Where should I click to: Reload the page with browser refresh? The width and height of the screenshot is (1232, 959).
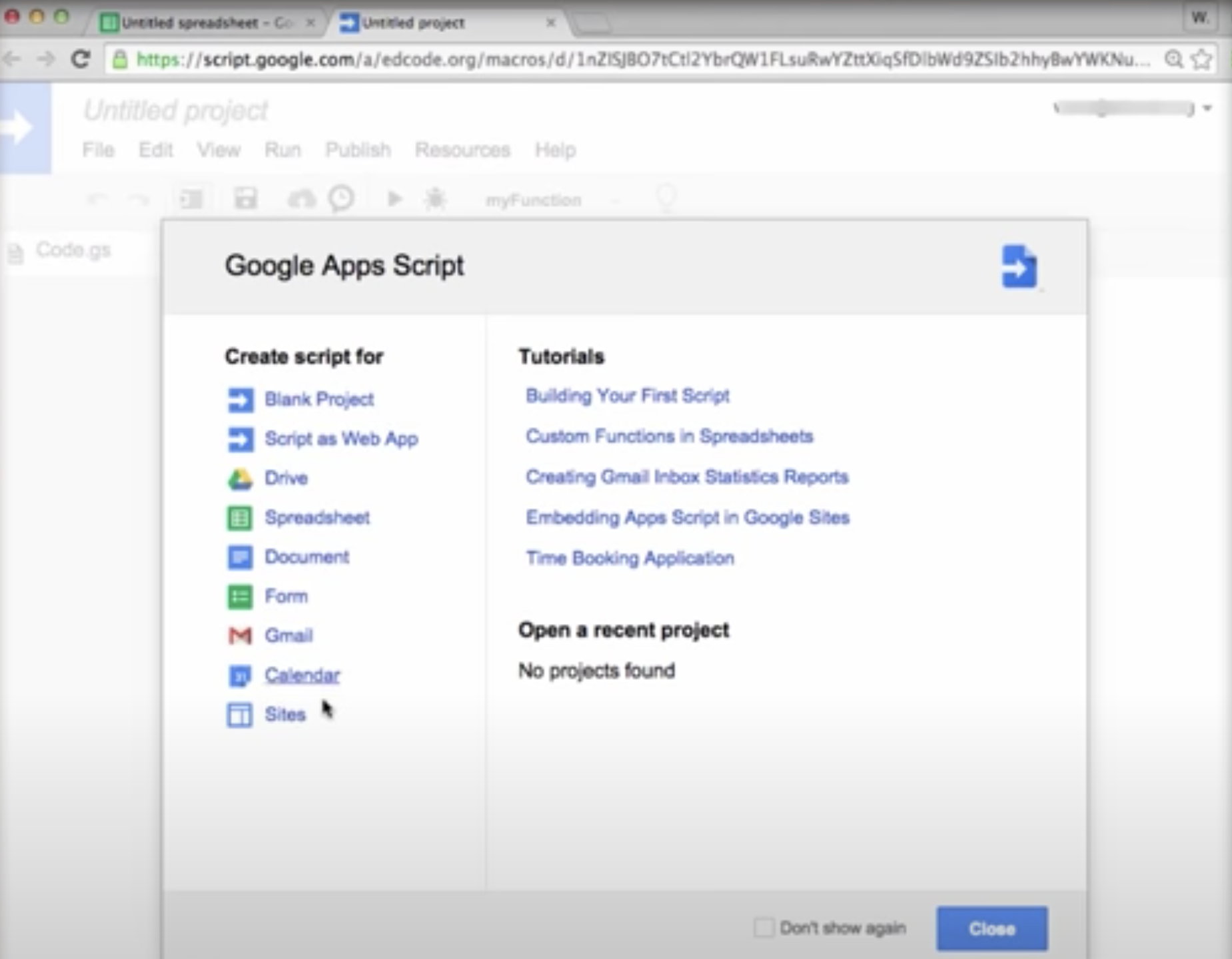coord(81,60)
